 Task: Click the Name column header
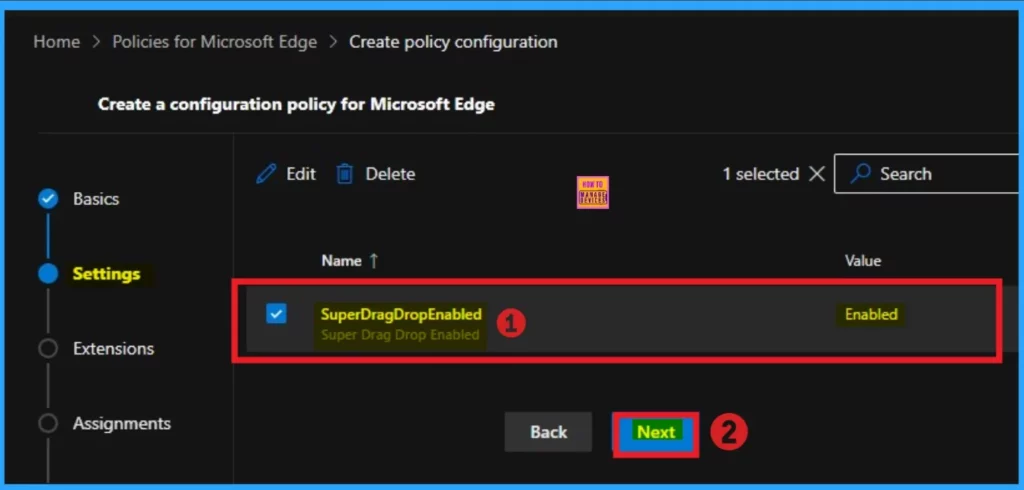pyautogui.click(x=341, y=261)
